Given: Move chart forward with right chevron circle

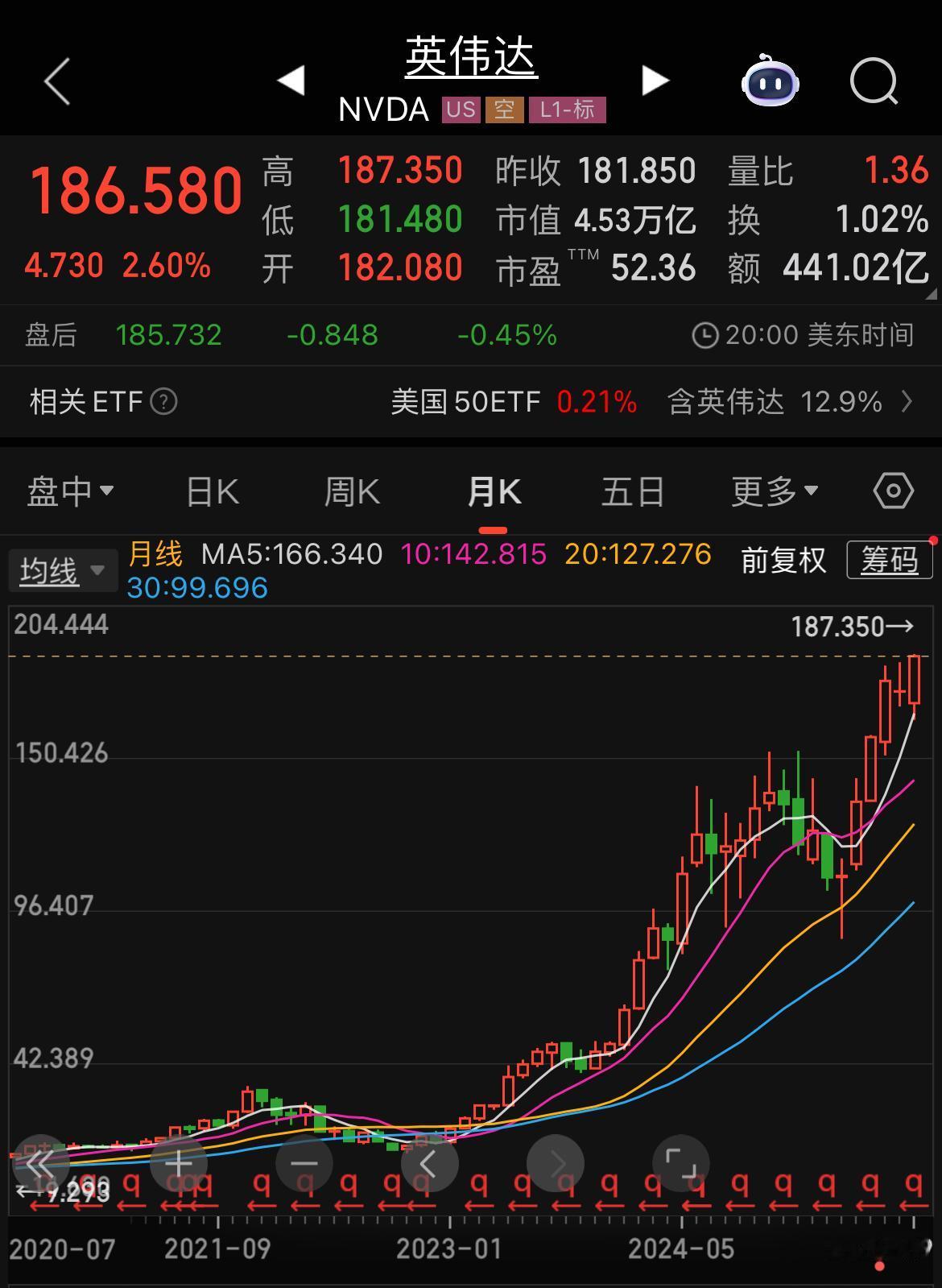Looking at the screenshot, I should point(556,1163).
